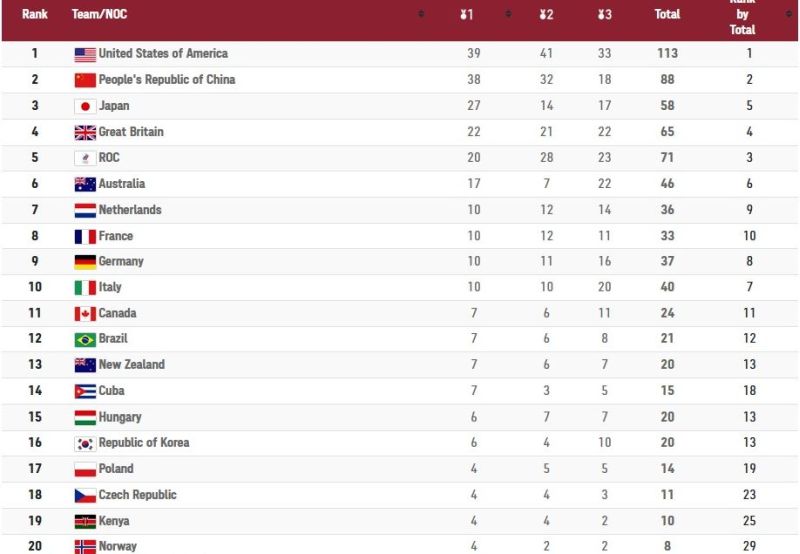Click the Brazil flag icon
This screenshot has height=554, width=800.
click(x=85, y=339)
